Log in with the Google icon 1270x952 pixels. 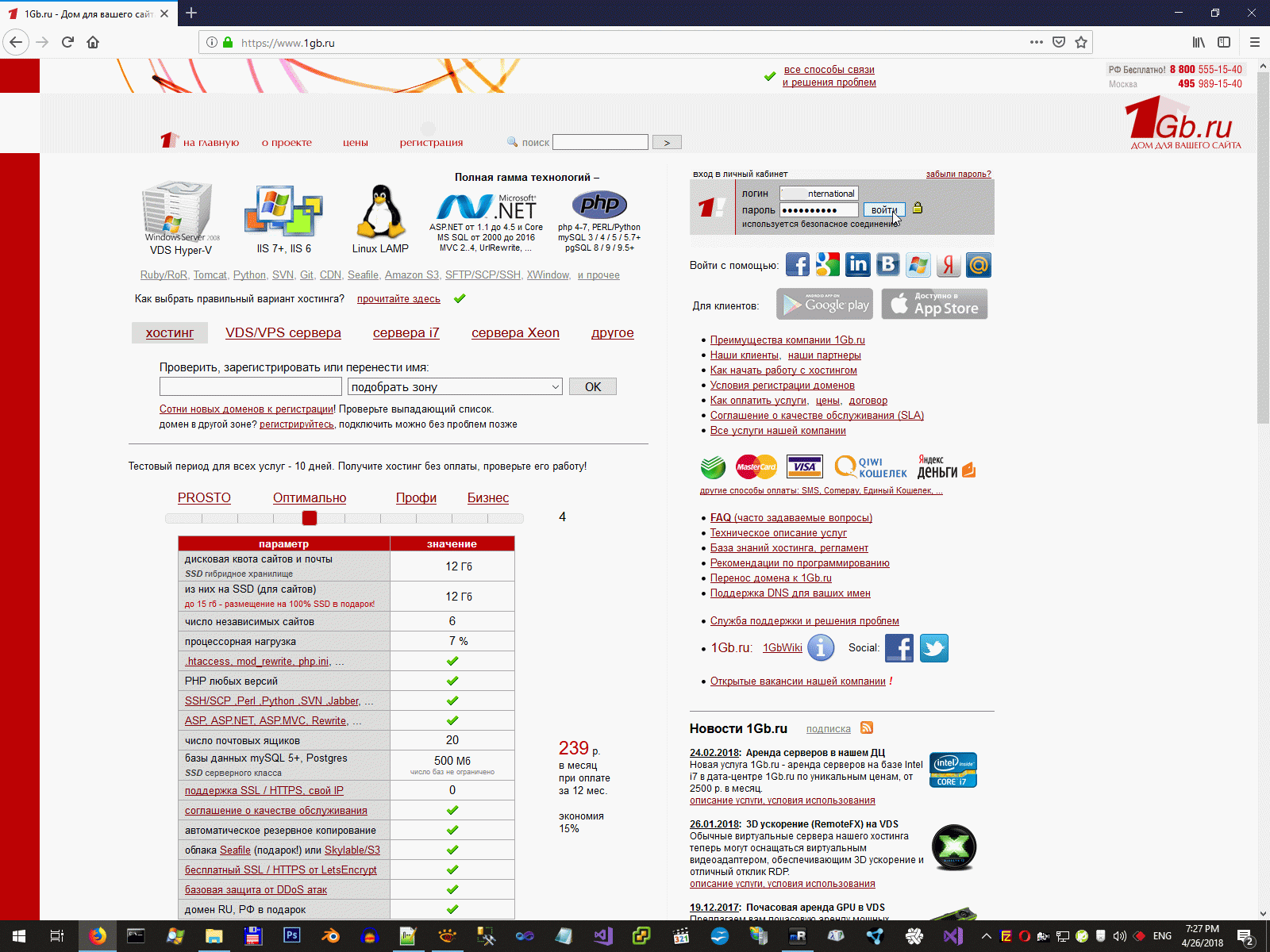(828, 265)
